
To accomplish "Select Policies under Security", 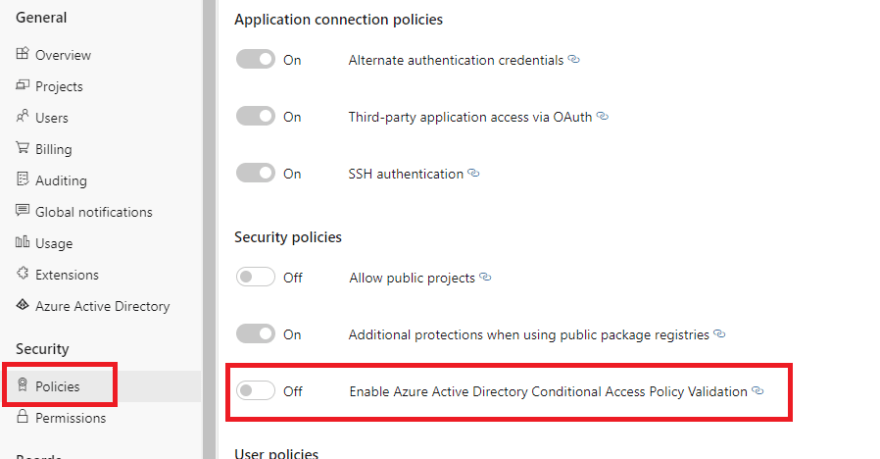I will pos(57,386).
